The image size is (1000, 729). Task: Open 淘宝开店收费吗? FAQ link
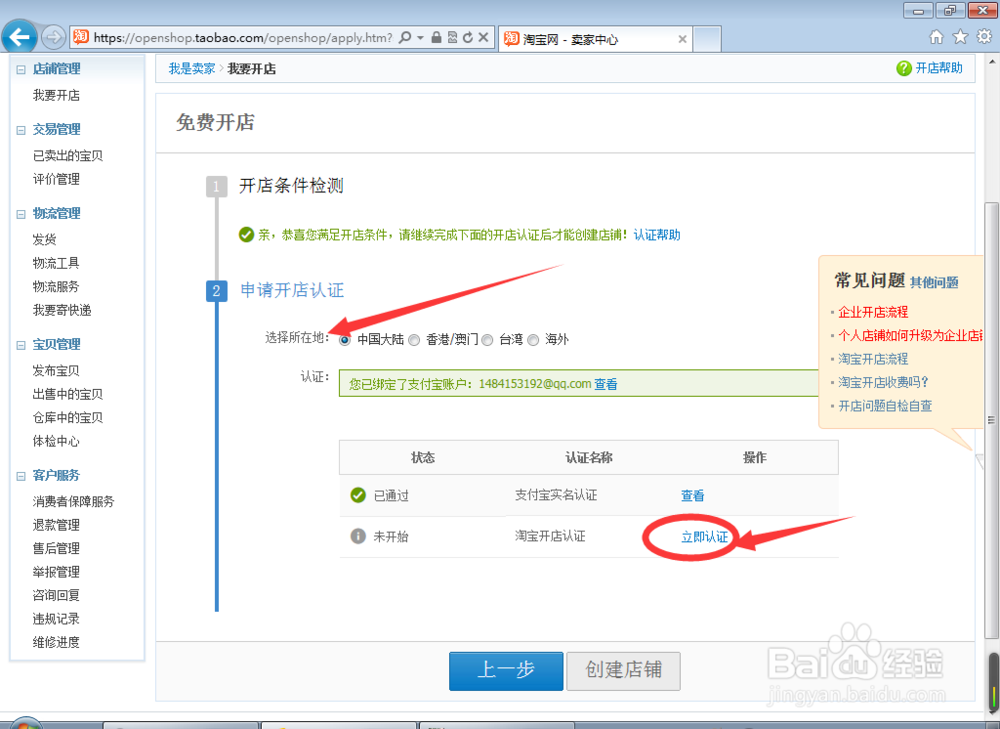tap(883, 382)
